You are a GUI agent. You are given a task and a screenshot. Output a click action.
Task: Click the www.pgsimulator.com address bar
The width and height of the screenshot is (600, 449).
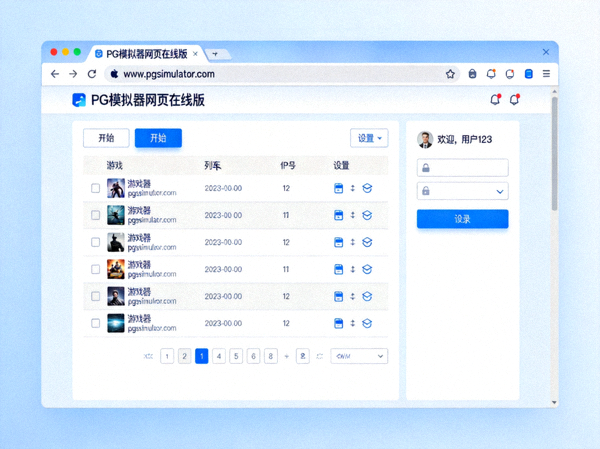tap(281, 74)
